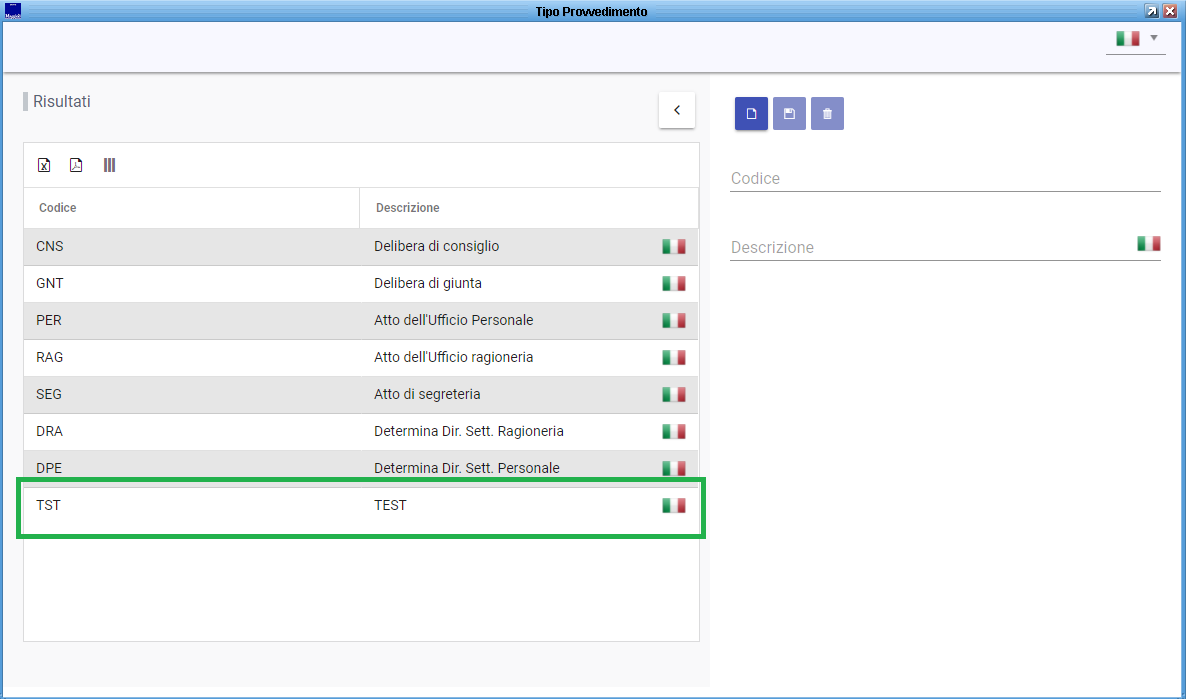The width and height of the screenshot is (1186, 699).
Task: Click the Italian flag in the top language selector
Action: pos(1128,38)
